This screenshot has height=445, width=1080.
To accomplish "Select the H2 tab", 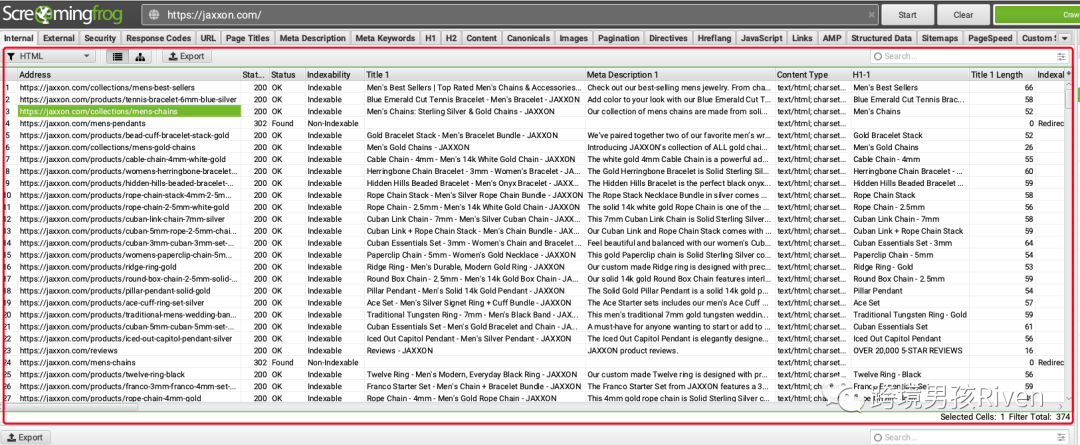I will (451, 38).
